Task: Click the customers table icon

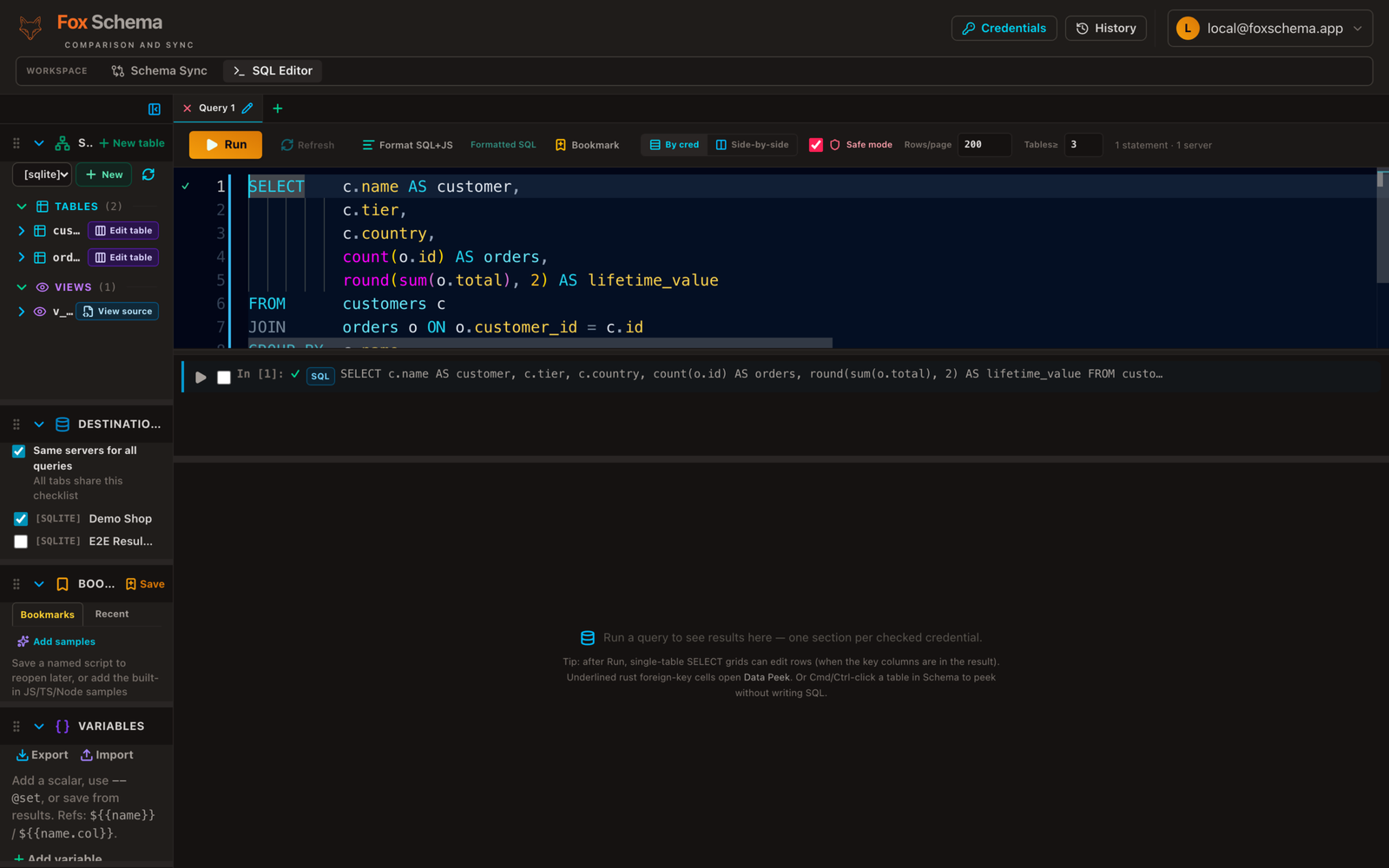Action: pos(40,231)
